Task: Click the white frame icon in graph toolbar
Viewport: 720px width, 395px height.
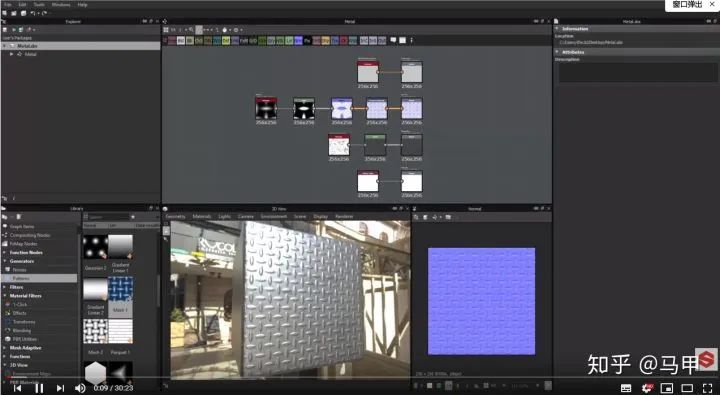Action: (403, 40)
